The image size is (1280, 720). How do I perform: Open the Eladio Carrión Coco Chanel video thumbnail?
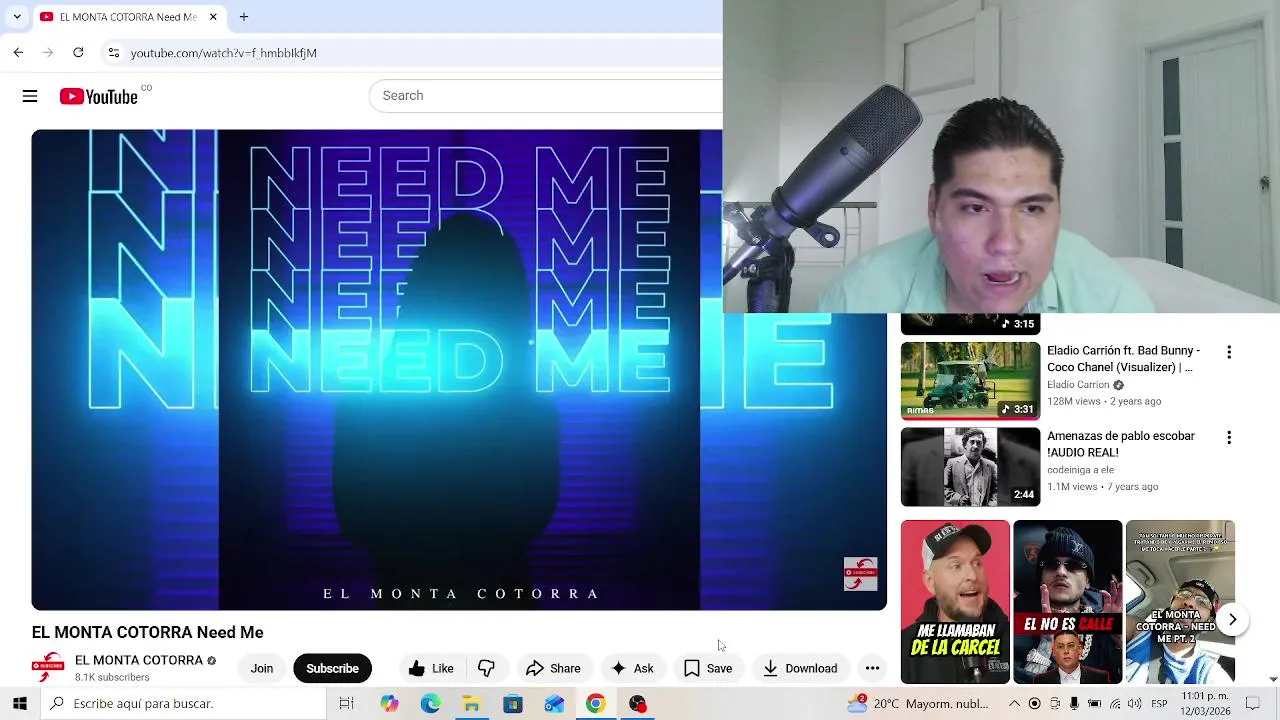[x=970, y=380]
